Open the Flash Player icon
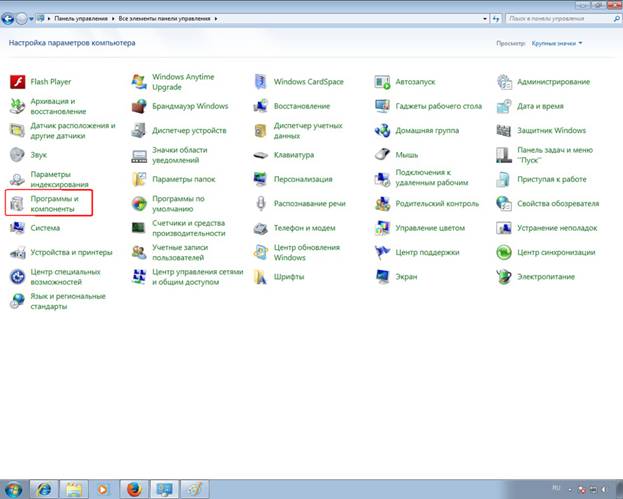 [17, 82]
